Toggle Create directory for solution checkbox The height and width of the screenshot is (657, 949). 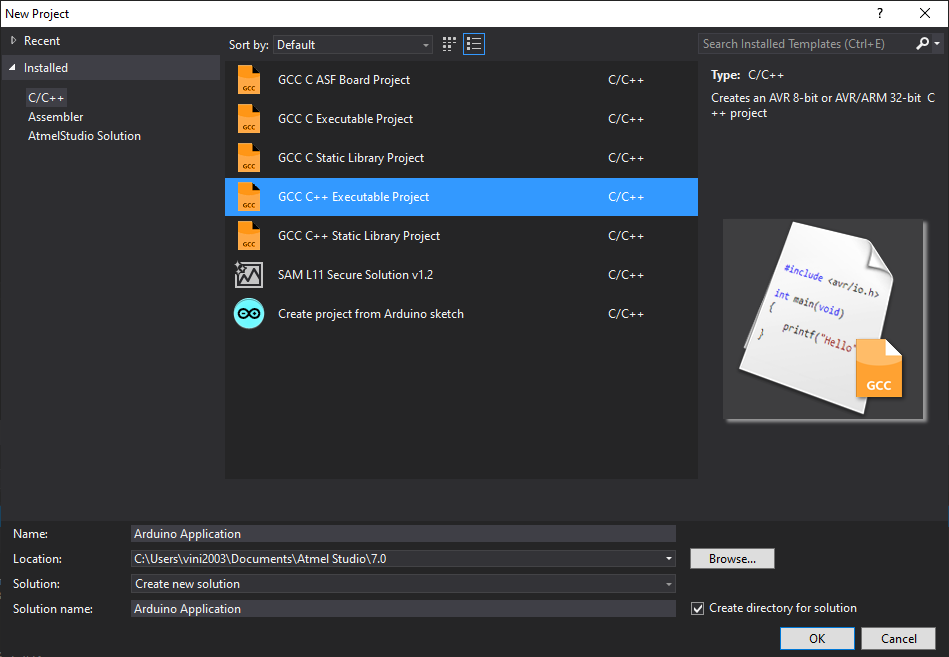(698, 609)
